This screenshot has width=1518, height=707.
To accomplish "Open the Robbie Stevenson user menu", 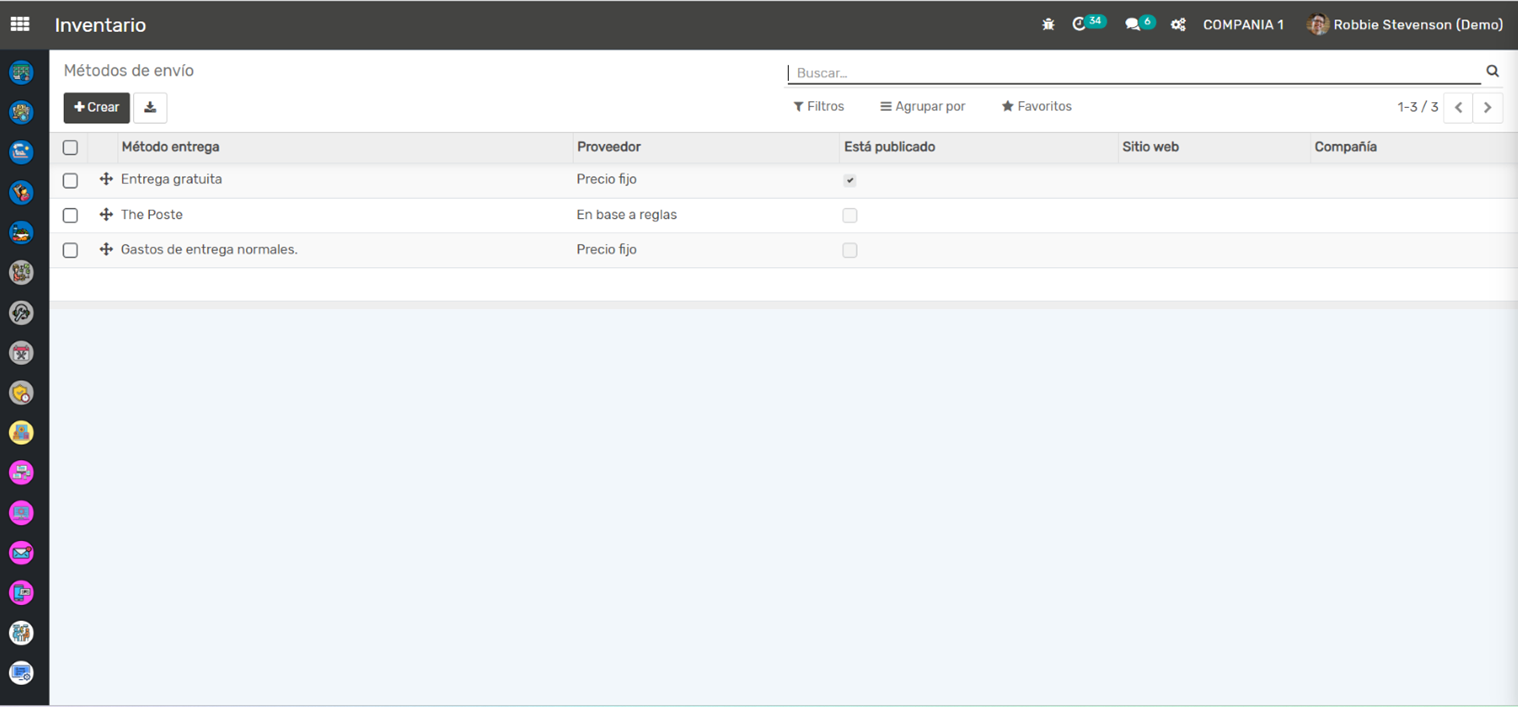I will [1405, 24].
